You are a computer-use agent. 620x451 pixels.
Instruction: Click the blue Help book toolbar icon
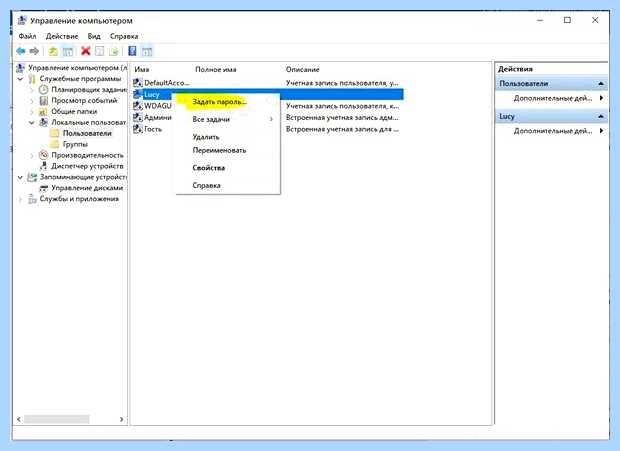point(132,51)
